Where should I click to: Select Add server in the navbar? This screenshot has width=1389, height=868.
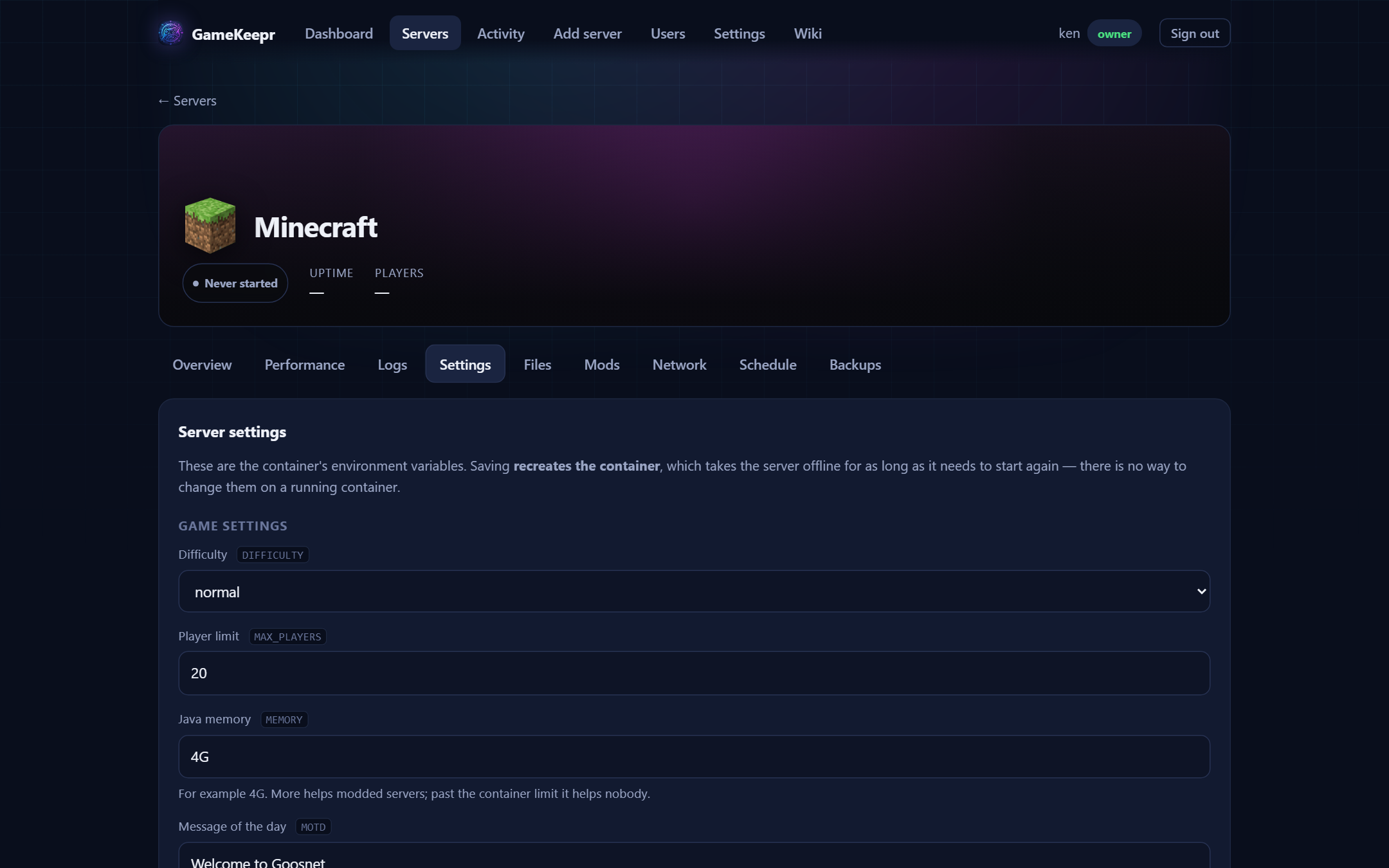[x=588, y=33]
